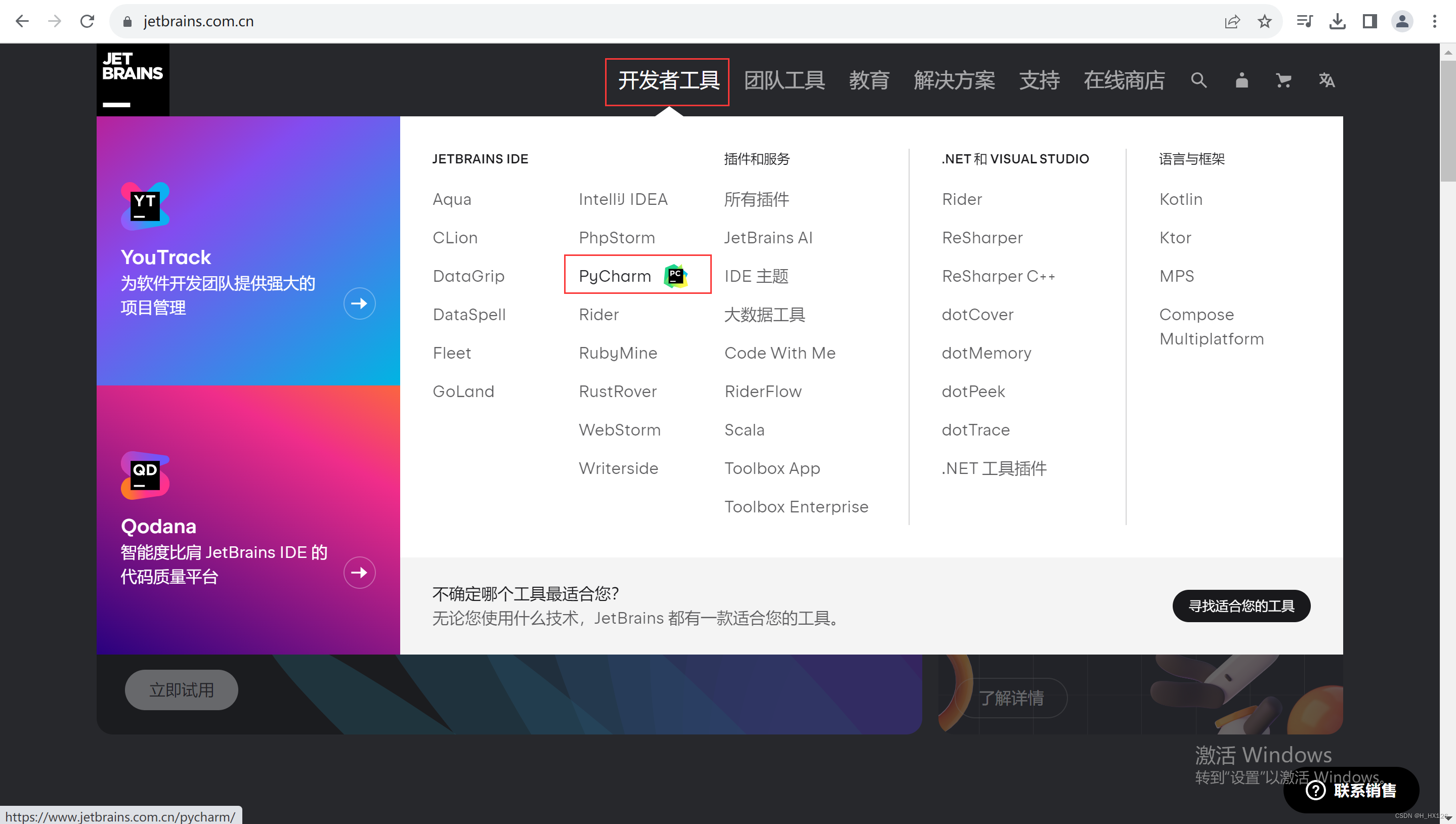Click the 联系销售 help button

pyautogui.click(x=1351, y=790)
